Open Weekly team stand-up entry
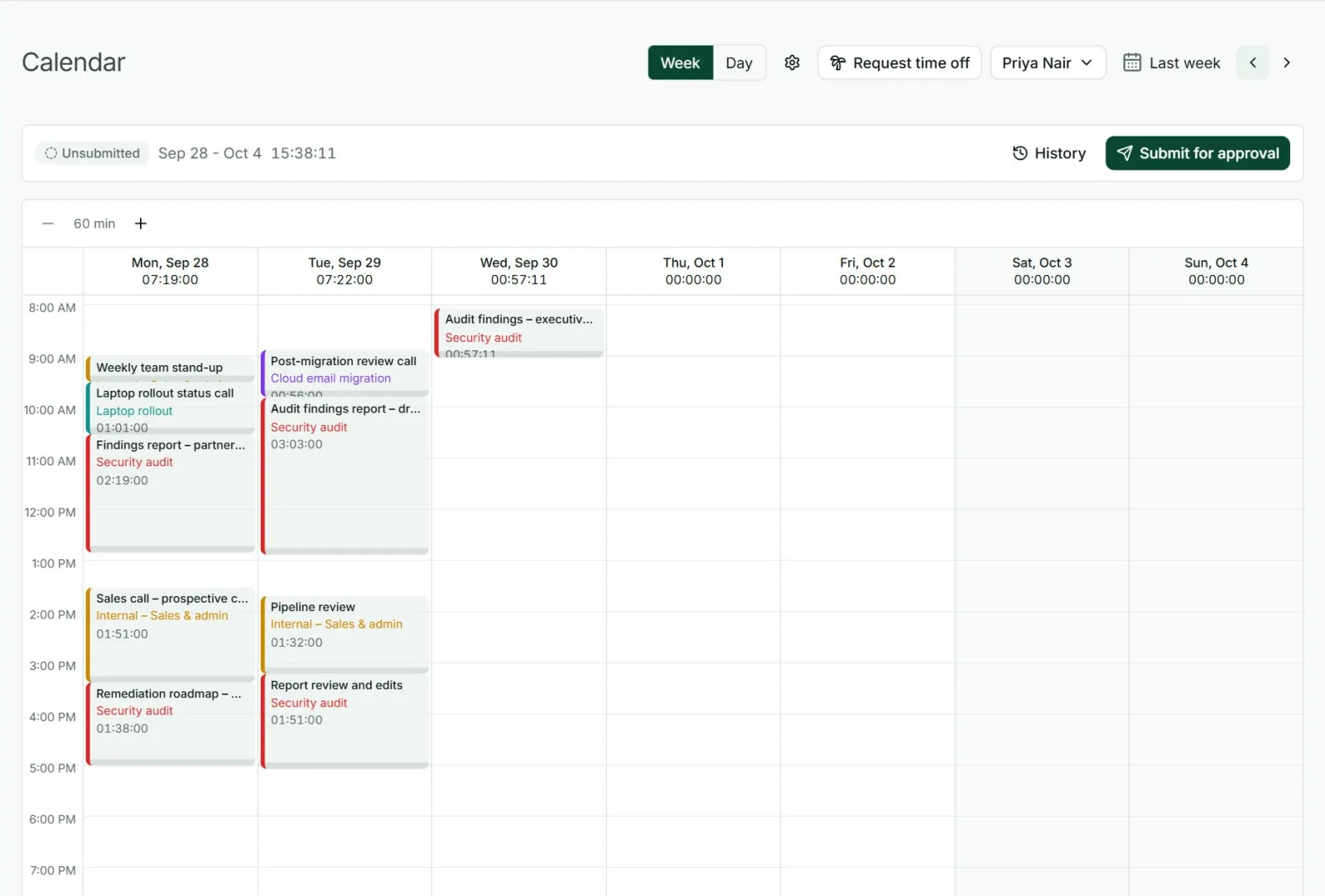Viewport: 1325px width, 896px height. click(x=171, y=369)
